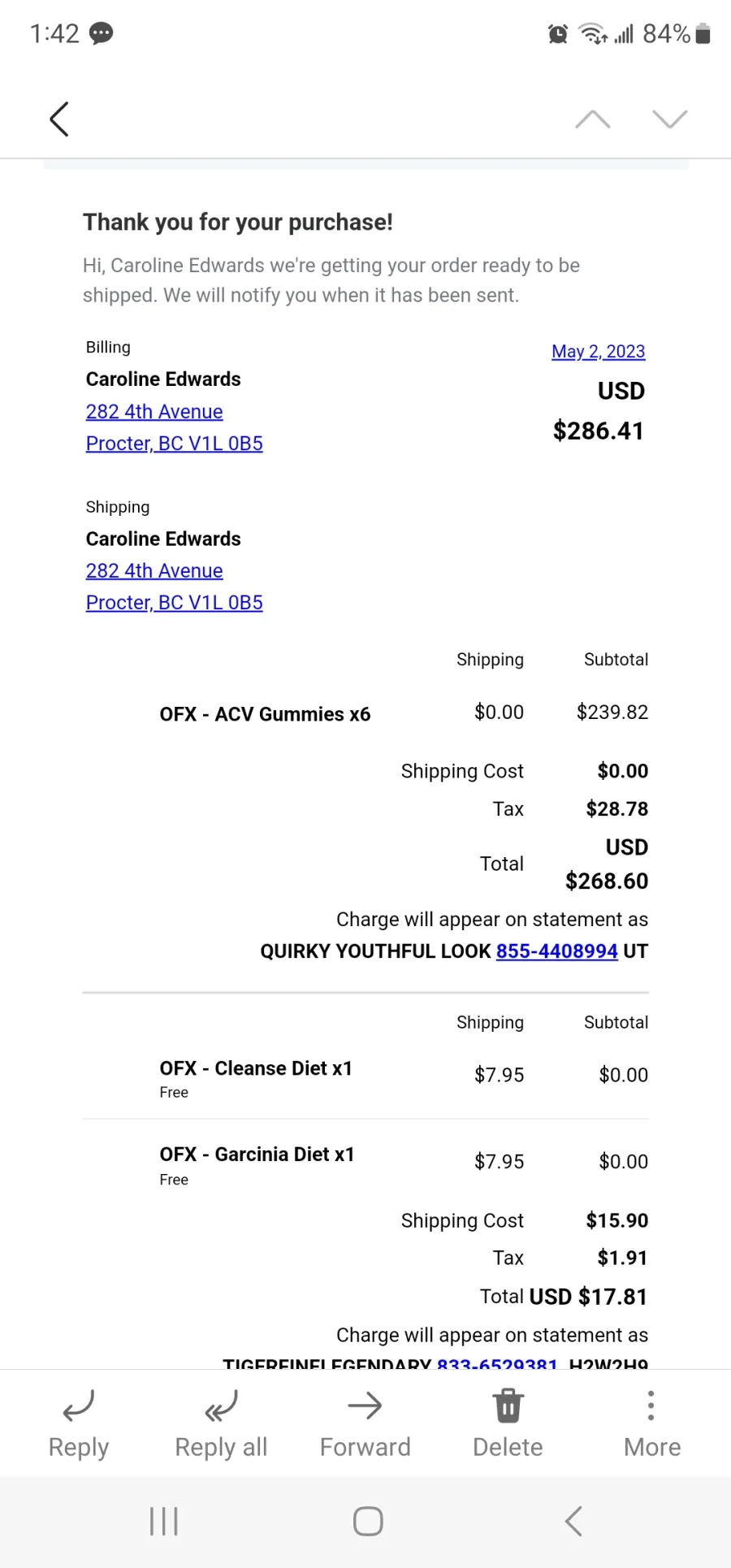
Task: Tap the Reply arrow icon
Action: [79, 1406]
